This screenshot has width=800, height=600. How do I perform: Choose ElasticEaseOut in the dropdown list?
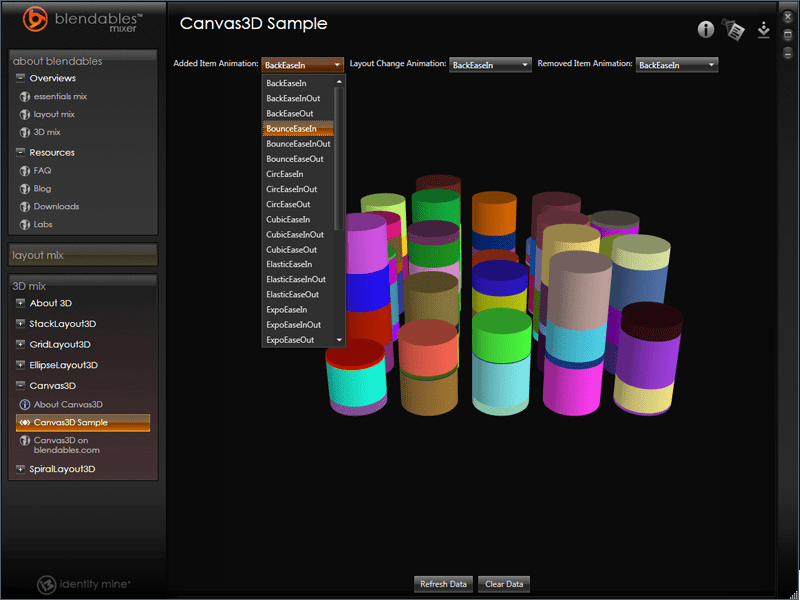(292, 295)
